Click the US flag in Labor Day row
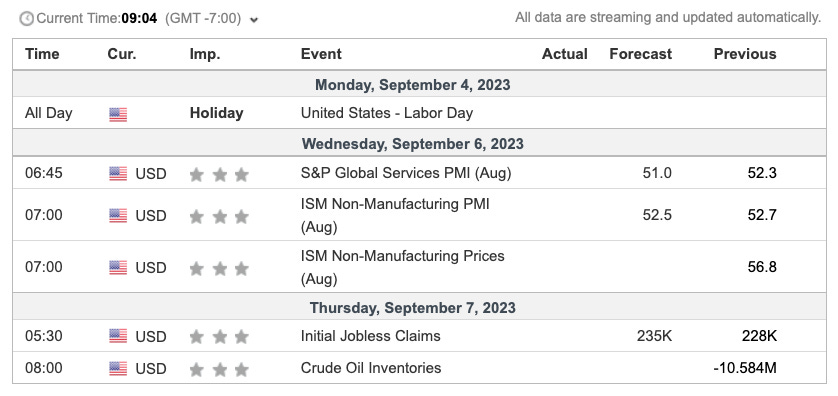 [118, 114]
